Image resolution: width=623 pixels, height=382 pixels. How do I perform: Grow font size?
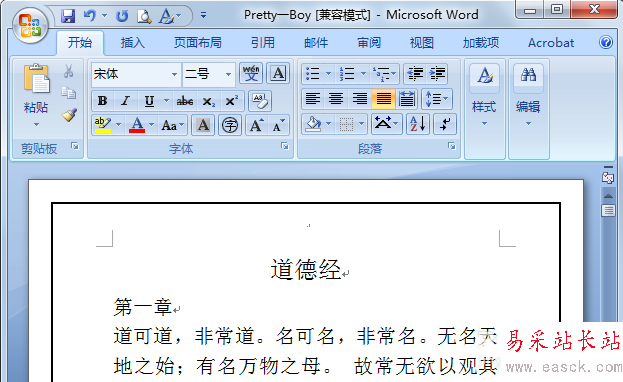pos(256,126)
